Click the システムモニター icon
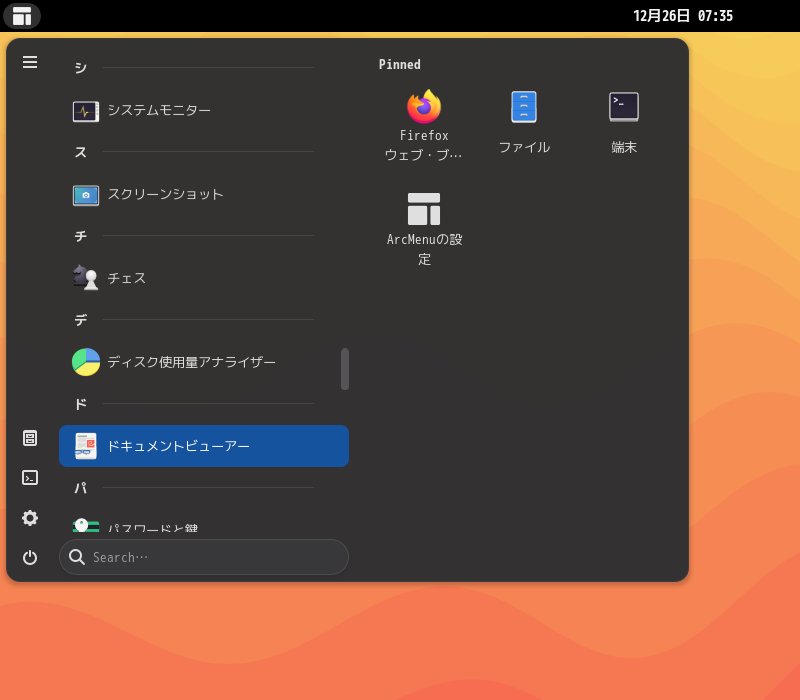This screenshot has width=800, height=700. coord(86,110)
